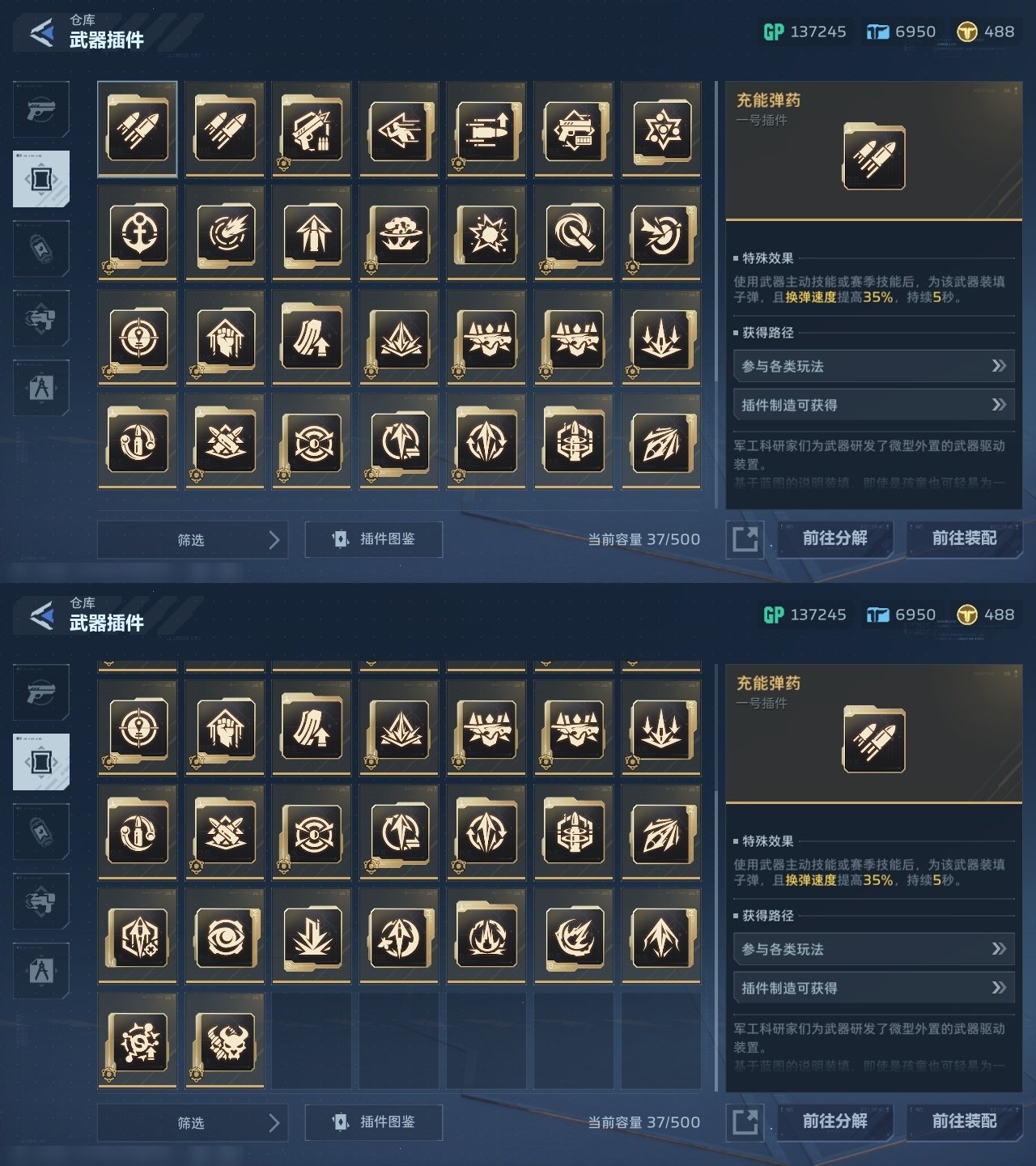This screenshot has width=1036, height=1166.
Task: Select the mushroom cloud explosion plugin
Action: pyautogui.click(x=400, y=233)
